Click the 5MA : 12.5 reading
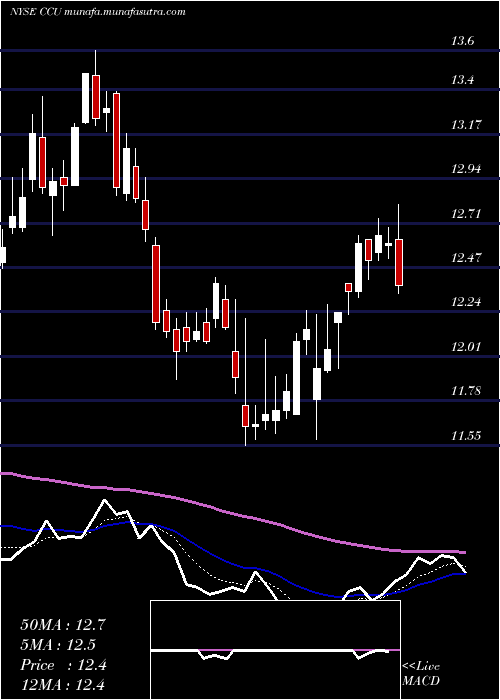Screen dimensions: 500x700 (x=58, y=645)
